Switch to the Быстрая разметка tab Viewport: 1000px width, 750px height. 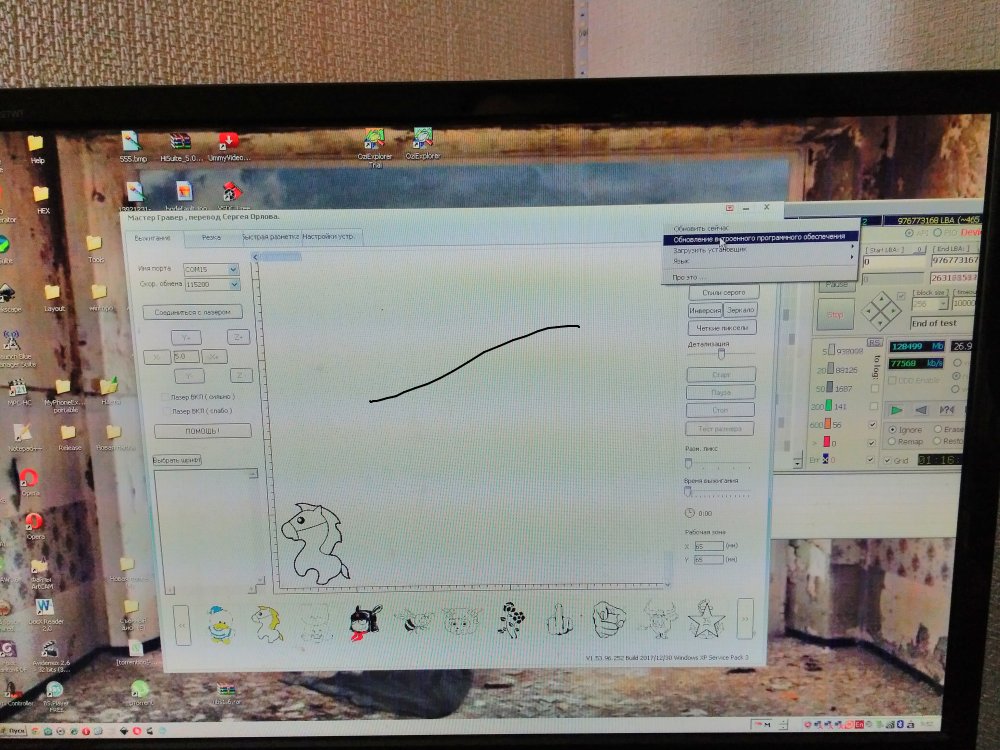(x=272, y=237)
